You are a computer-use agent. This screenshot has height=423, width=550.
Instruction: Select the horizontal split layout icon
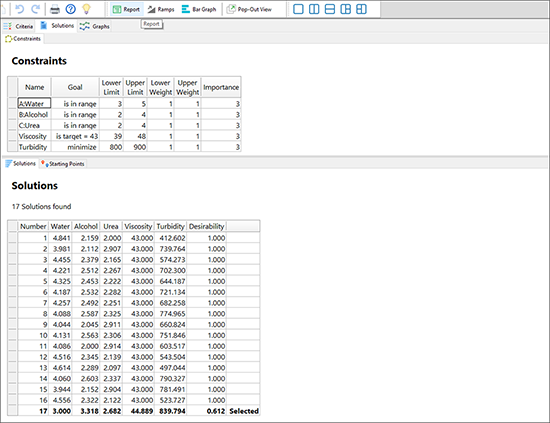pyautogui.click(x=330, y=9)
